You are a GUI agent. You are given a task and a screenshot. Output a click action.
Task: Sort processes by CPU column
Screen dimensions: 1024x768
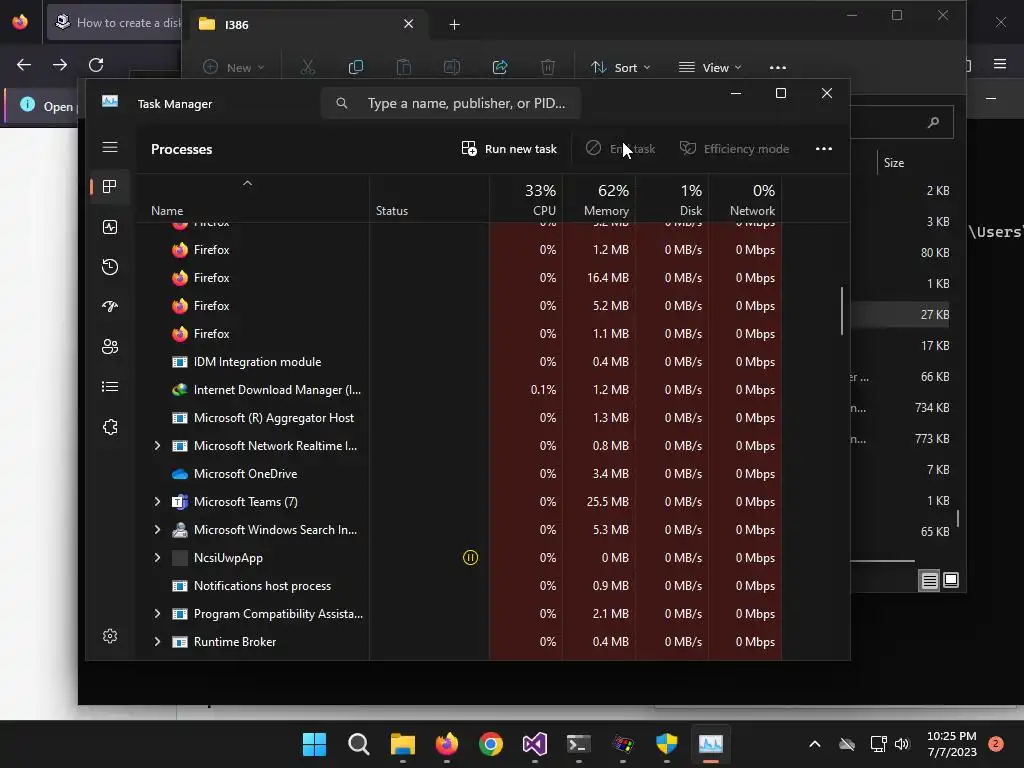pos(526,200)
